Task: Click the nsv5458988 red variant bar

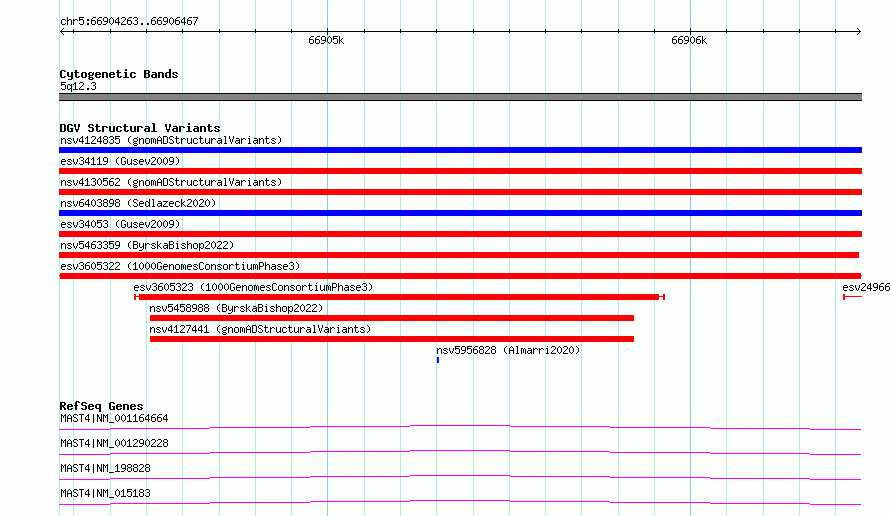Action: point(392,318)
